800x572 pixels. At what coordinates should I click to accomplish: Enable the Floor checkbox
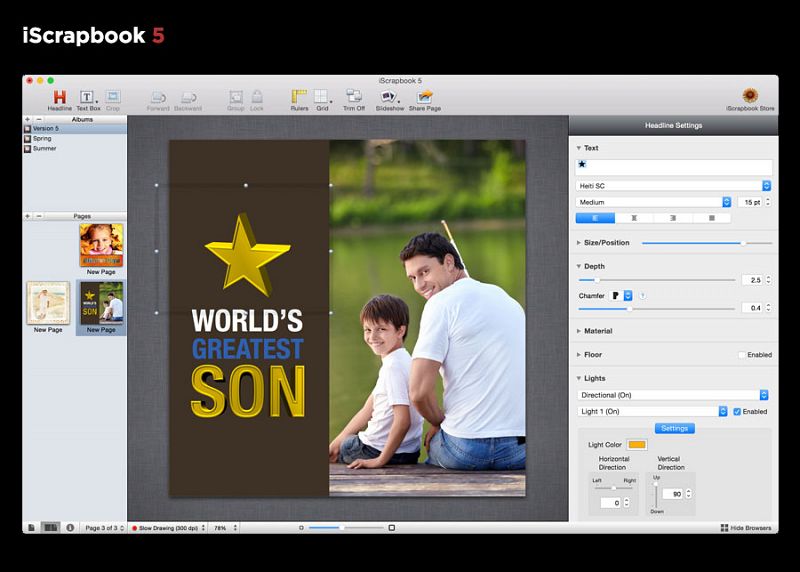(x=742, y=355)
